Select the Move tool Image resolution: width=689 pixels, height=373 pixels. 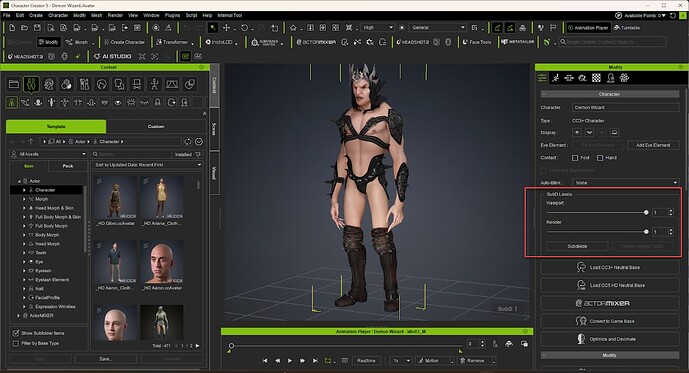coord(226,28)
